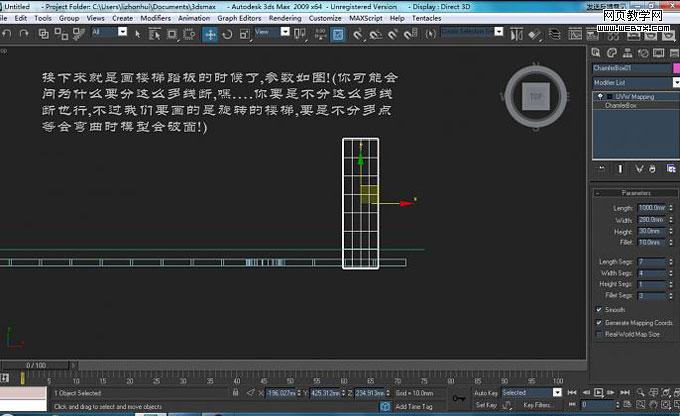The image size is (680, 416).
Task: Click the Pin Stack icon
Action: pyautogui.click(x=602, y=169)
